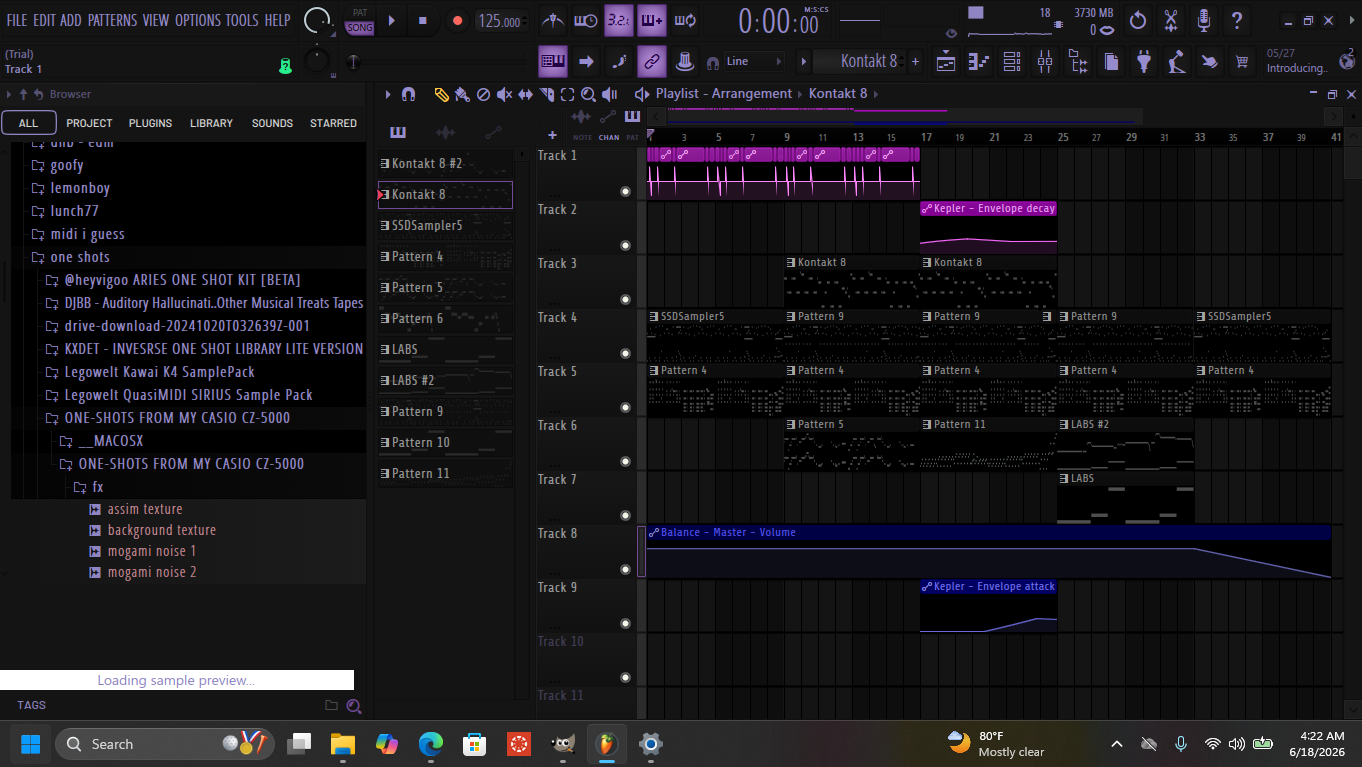Toggle loop recording
The width and height of the screenshot is (1362, 767).
pos(685,20)
